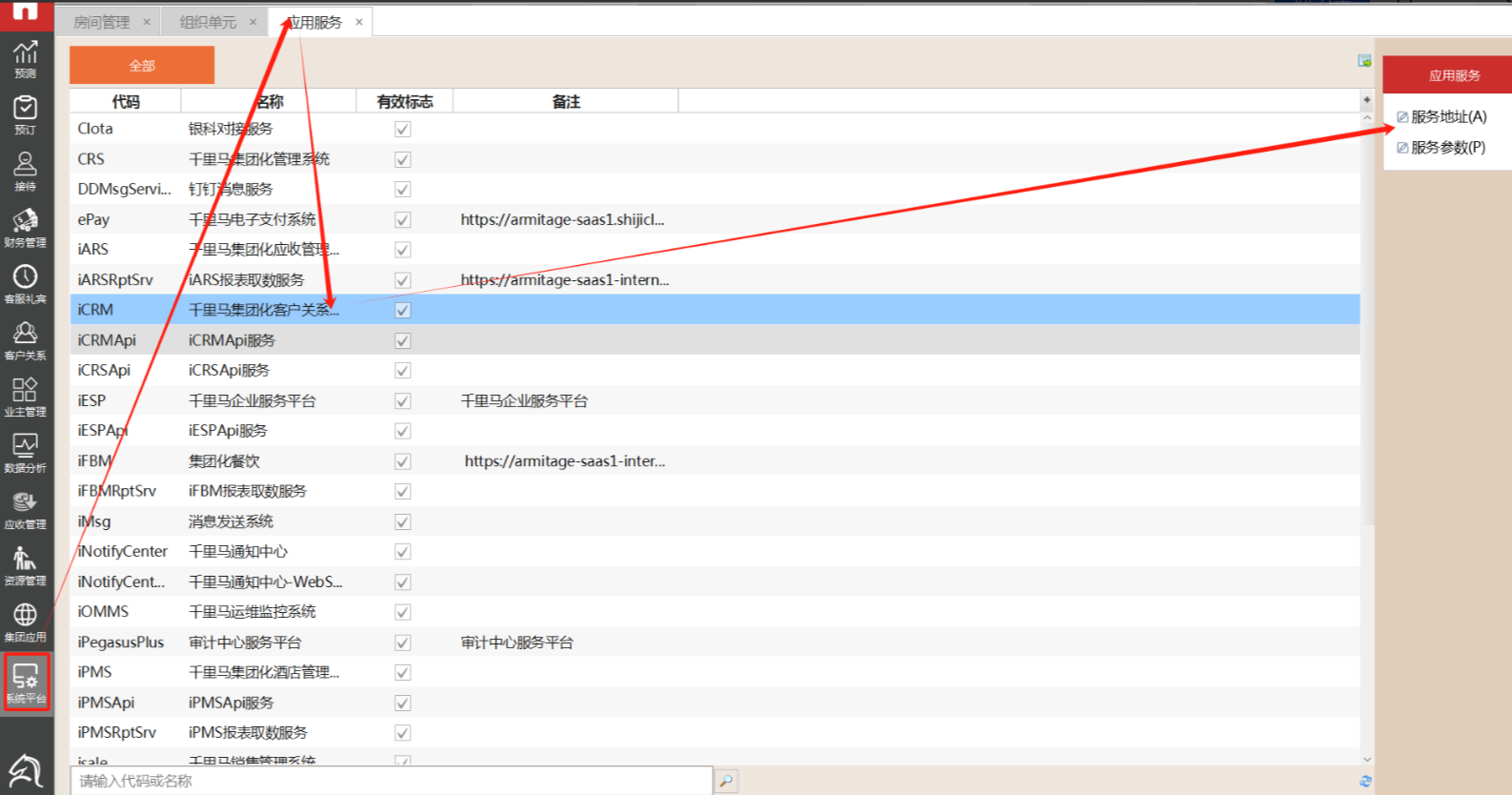Switch to the 房间管理 tab
This screenshot has height=795, width=1512.
click(102, 22)
